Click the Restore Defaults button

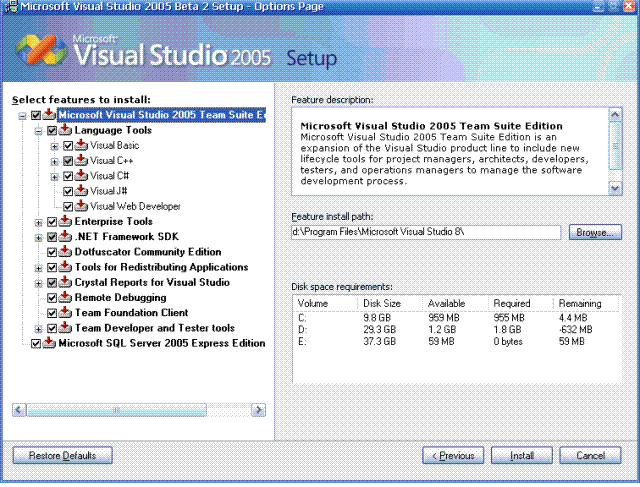(x=62, y=456)
